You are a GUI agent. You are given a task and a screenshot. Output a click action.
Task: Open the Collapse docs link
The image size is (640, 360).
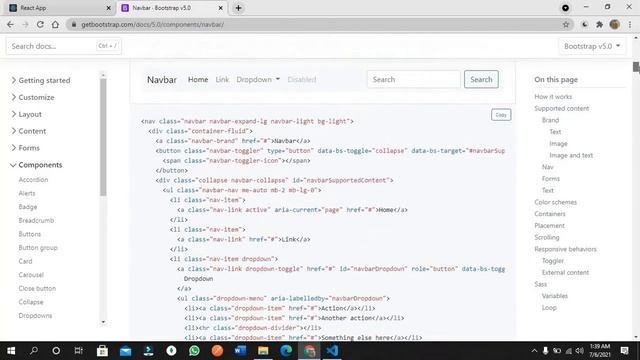point(31,302)
